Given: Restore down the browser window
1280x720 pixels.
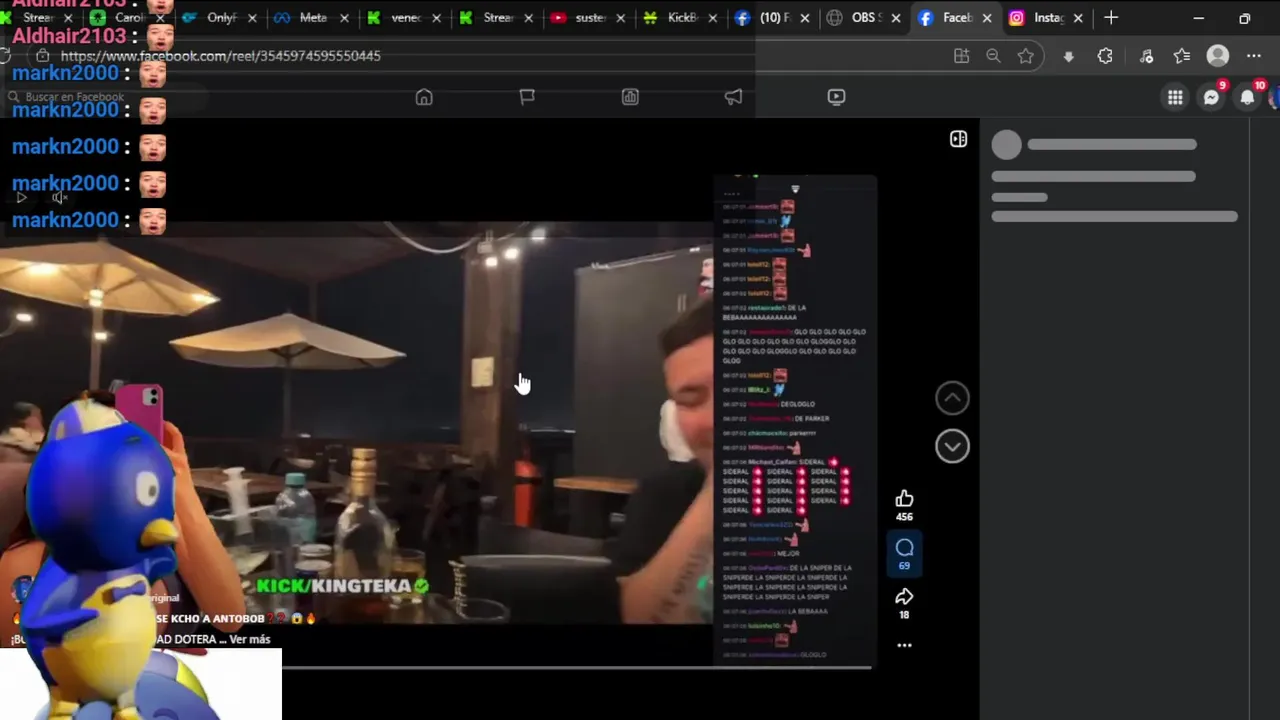Looking at the screenshot, I should click(x=1244, y=18).
